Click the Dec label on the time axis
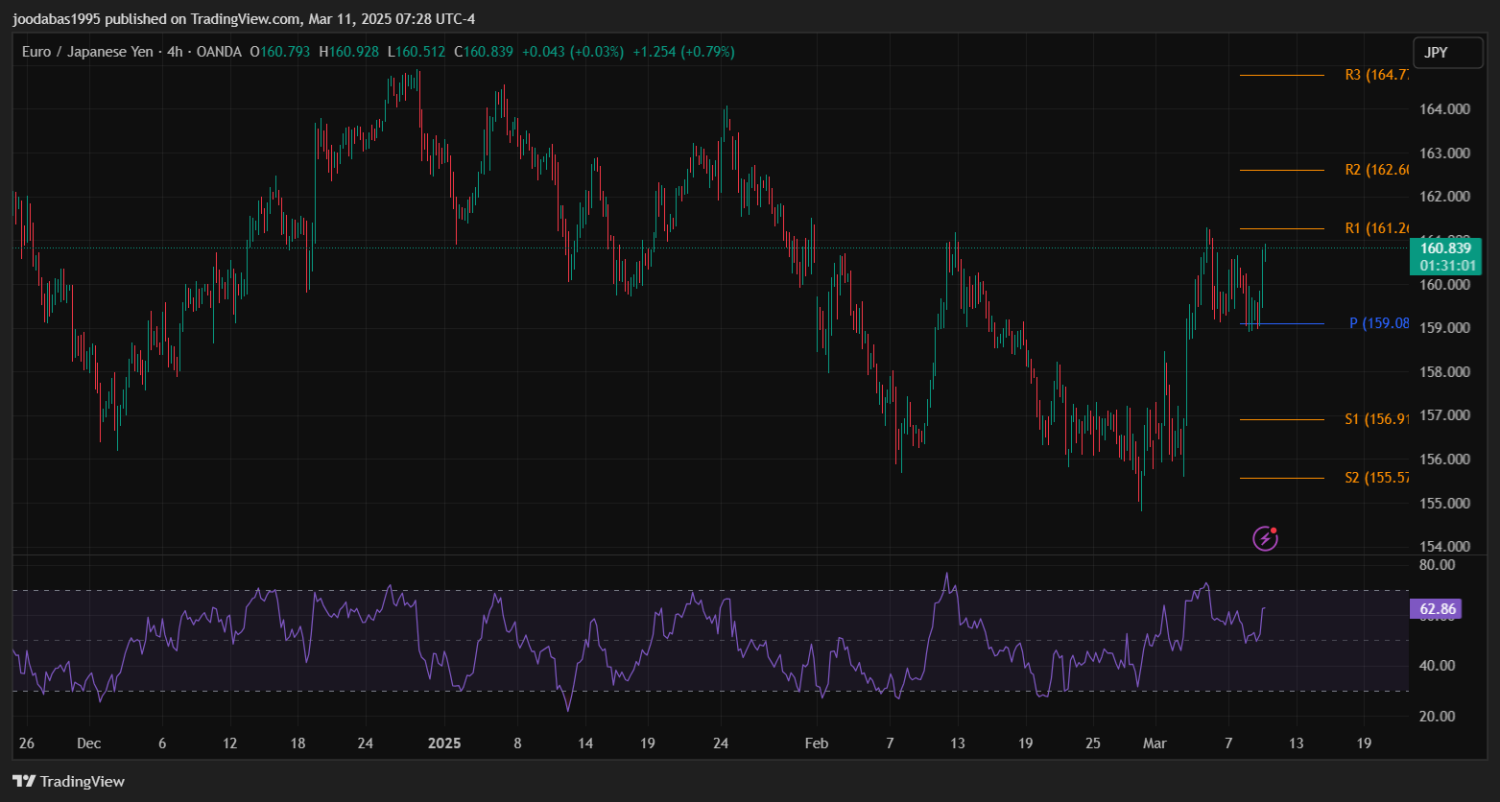Image resolution: width=1500 pixels, height=802 pixels. 88,743
